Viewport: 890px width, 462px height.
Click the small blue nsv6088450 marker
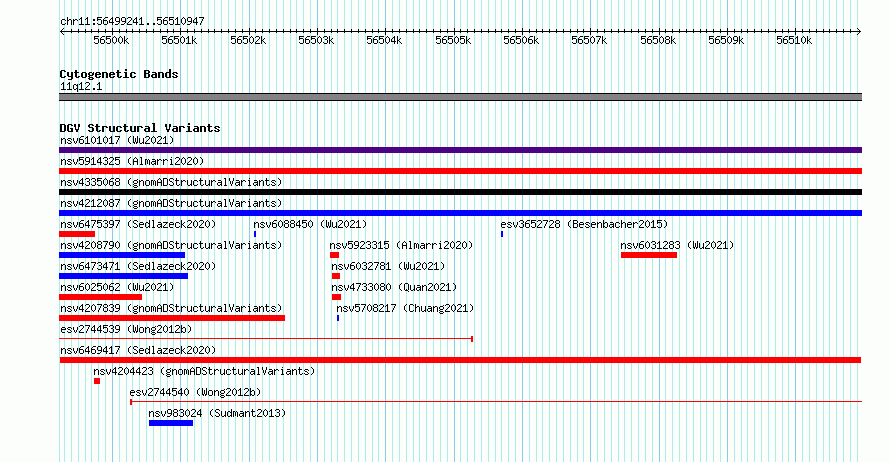(x=255, y=234)
